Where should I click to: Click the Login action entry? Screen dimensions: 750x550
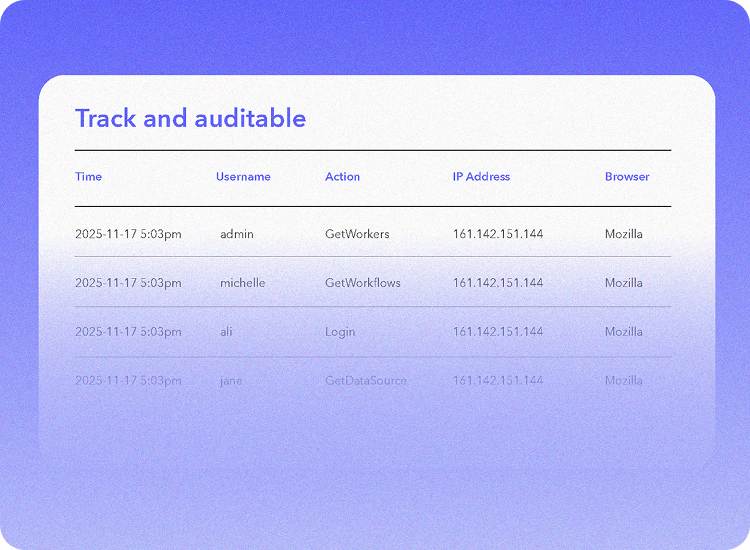[x=340, y=332]
